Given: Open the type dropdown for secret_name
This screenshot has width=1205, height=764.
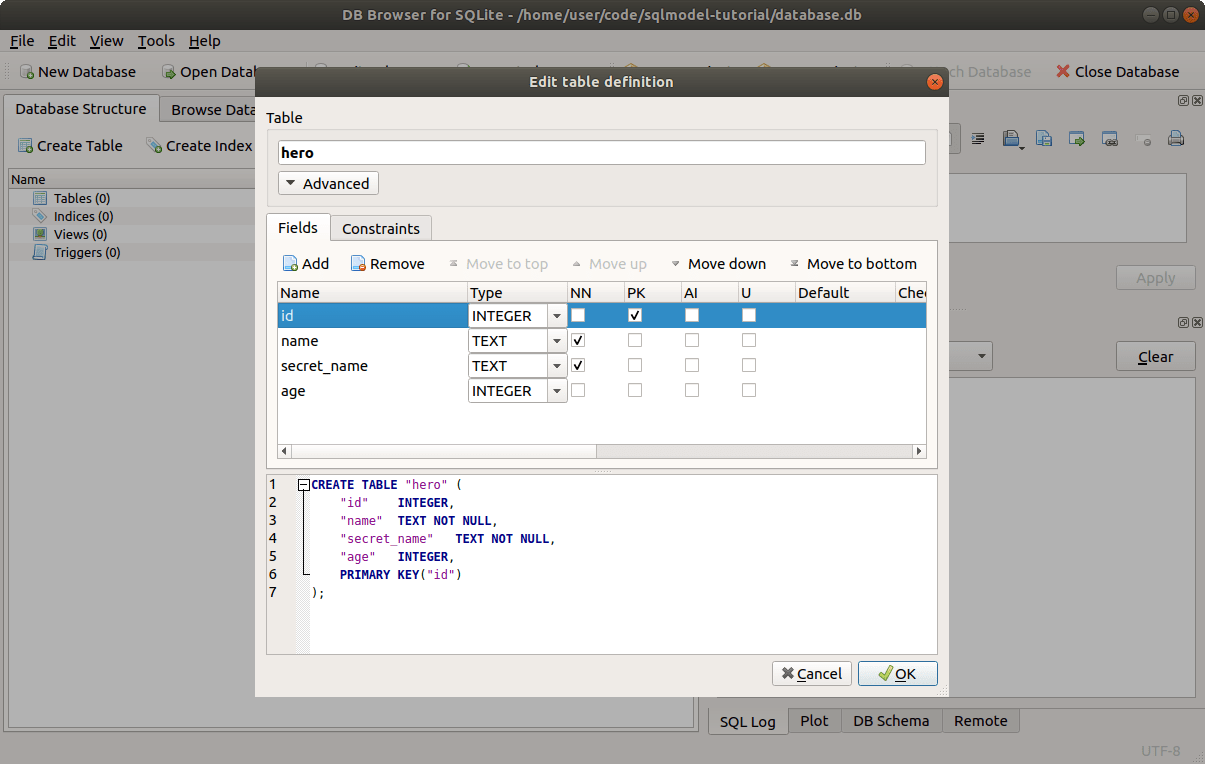Looking at the screenshot, I should click(x=556, y=365).
